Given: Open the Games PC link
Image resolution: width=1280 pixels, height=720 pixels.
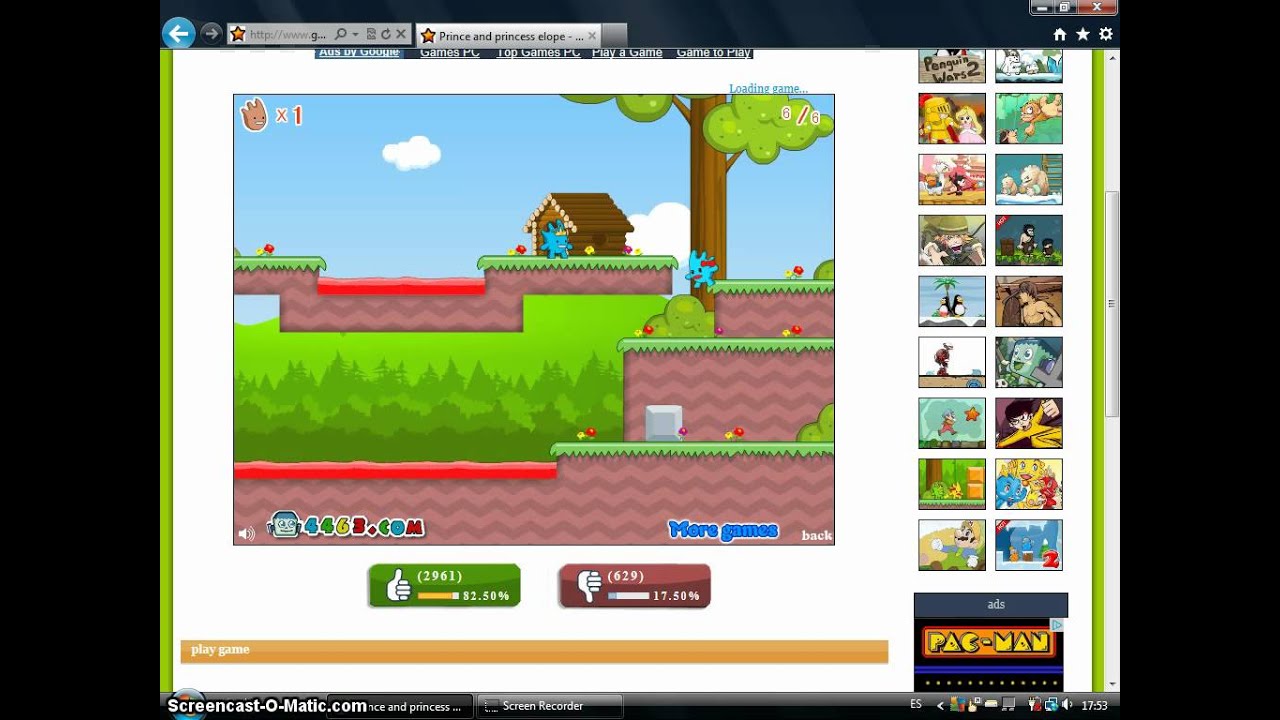Looking at the screenshot, I should 450,52.
